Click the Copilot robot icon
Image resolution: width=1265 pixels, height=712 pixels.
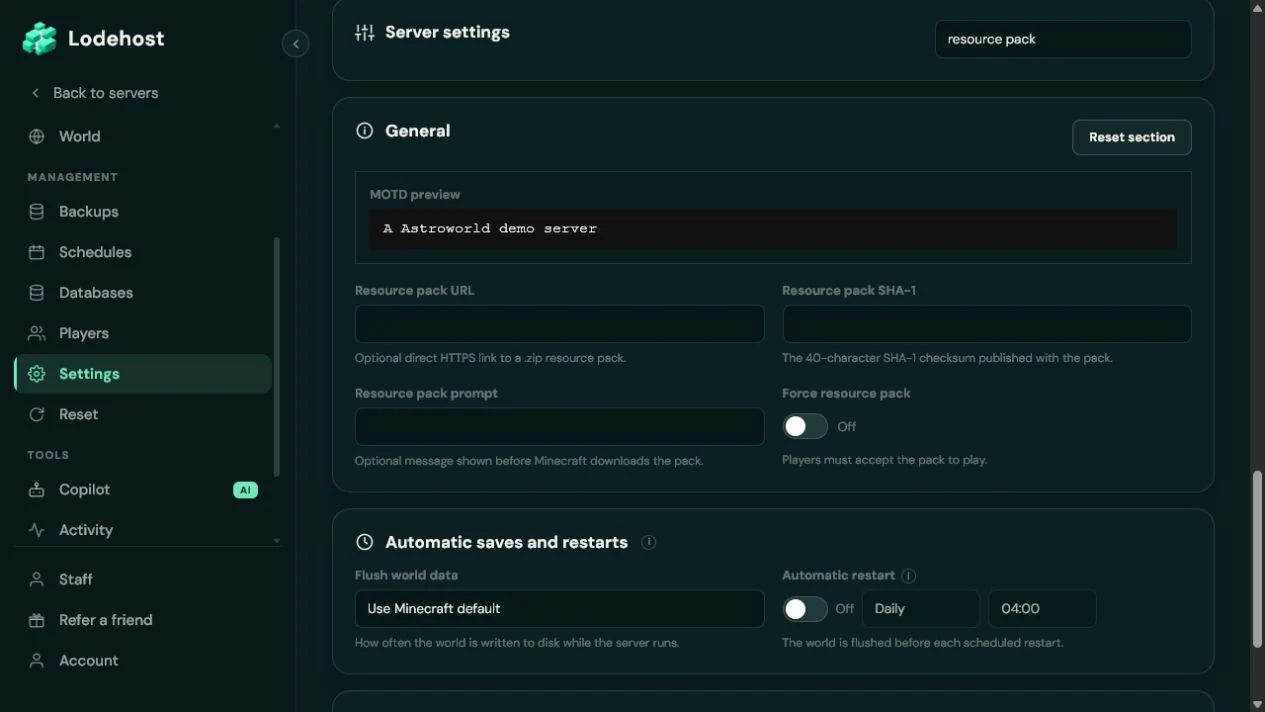pos(37,490)
